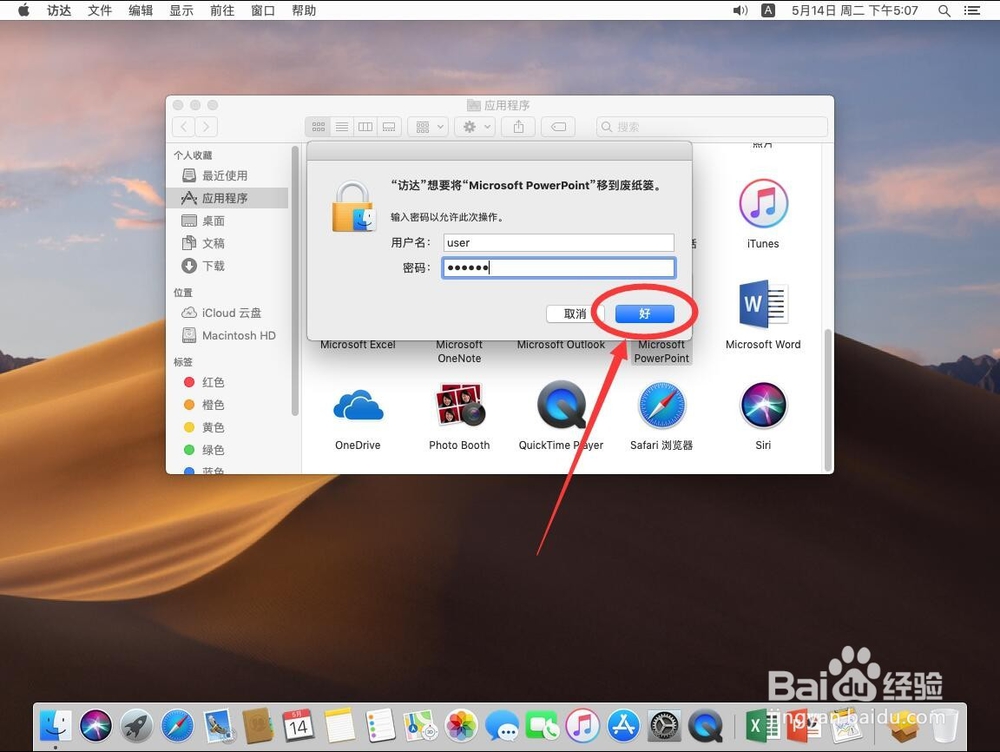Switch Finder to gallery view

click(389, 127)
